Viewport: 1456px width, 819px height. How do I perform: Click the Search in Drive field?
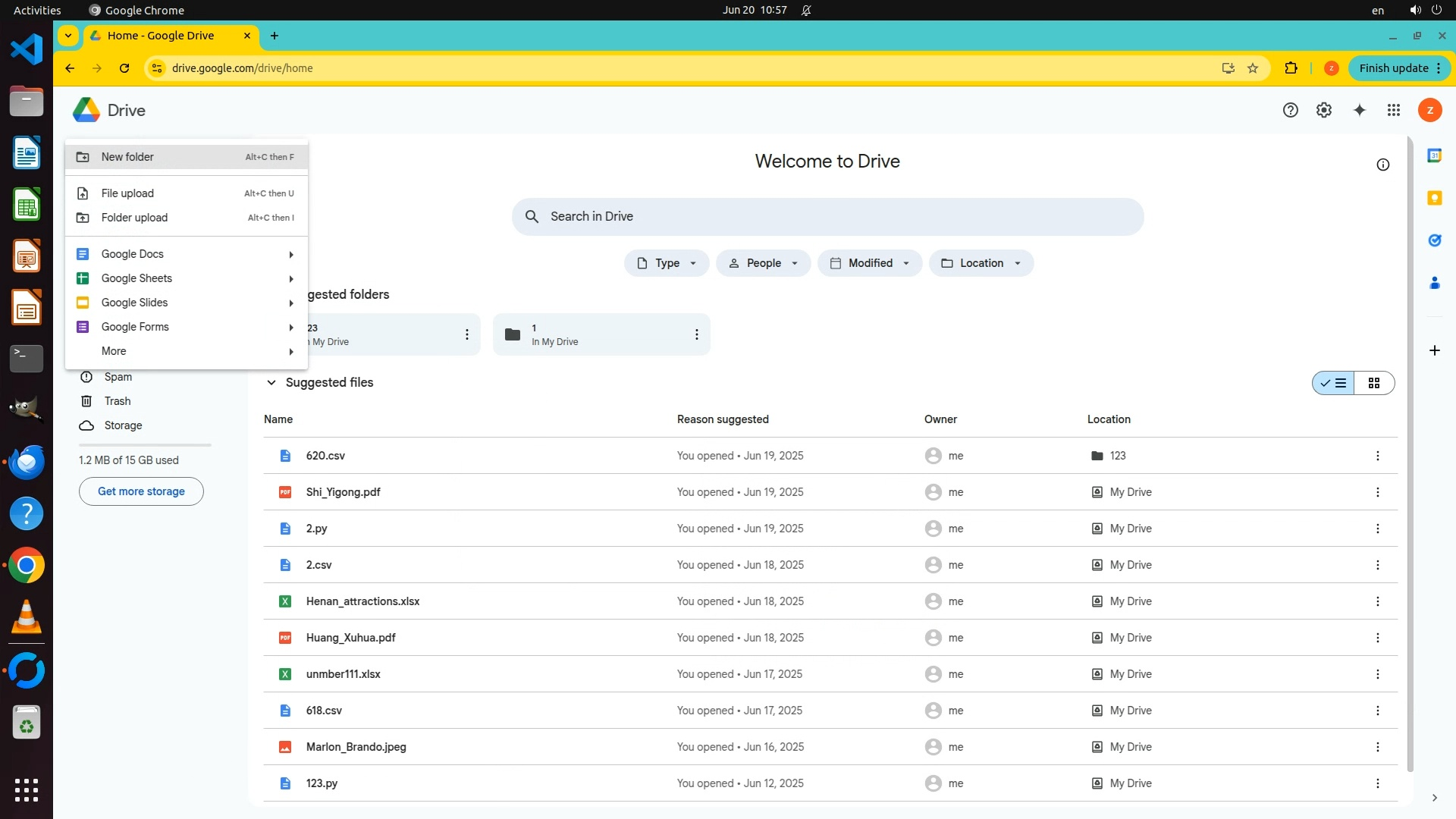827,217
